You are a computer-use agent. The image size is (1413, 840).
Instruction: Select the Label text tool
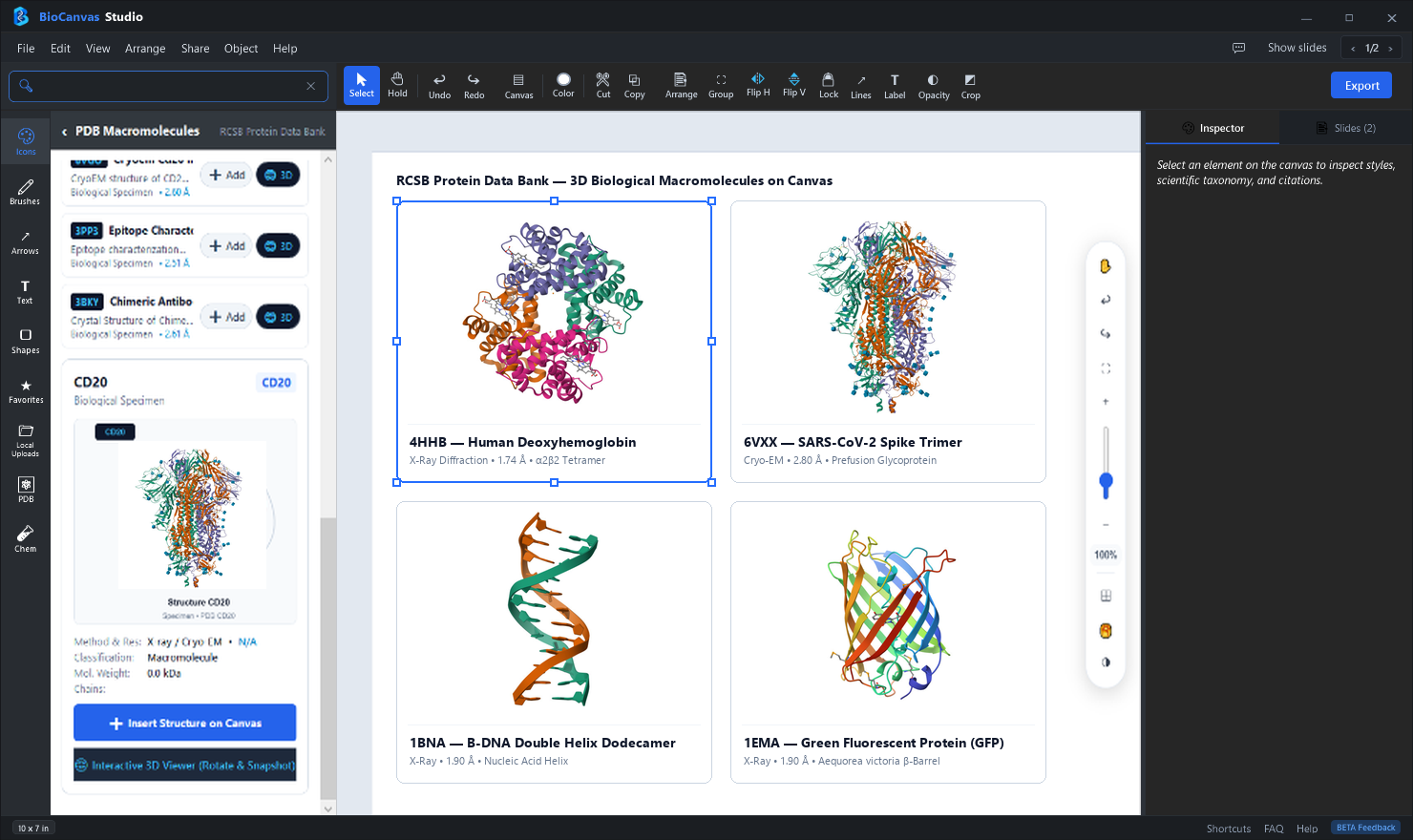[895, 85]
